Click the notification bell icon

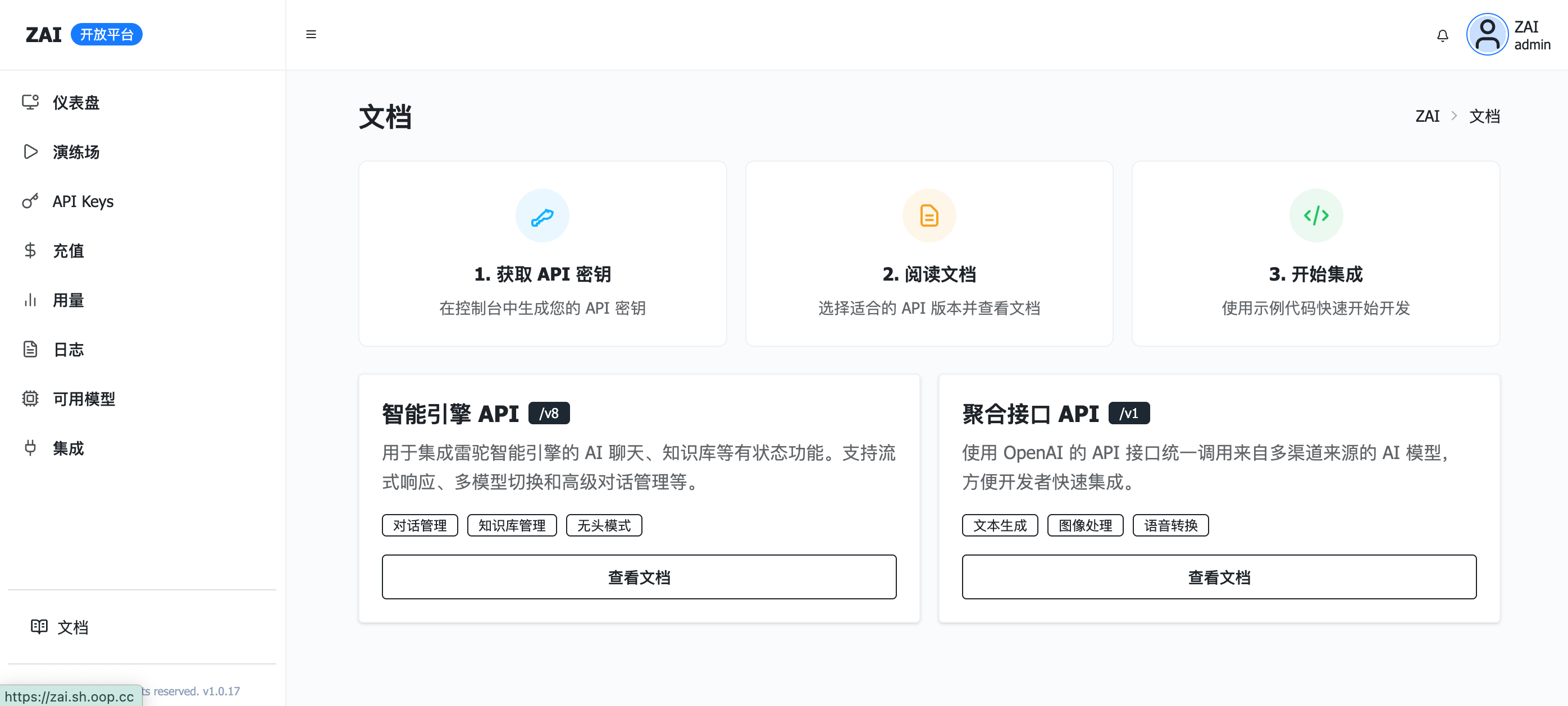1442,35
